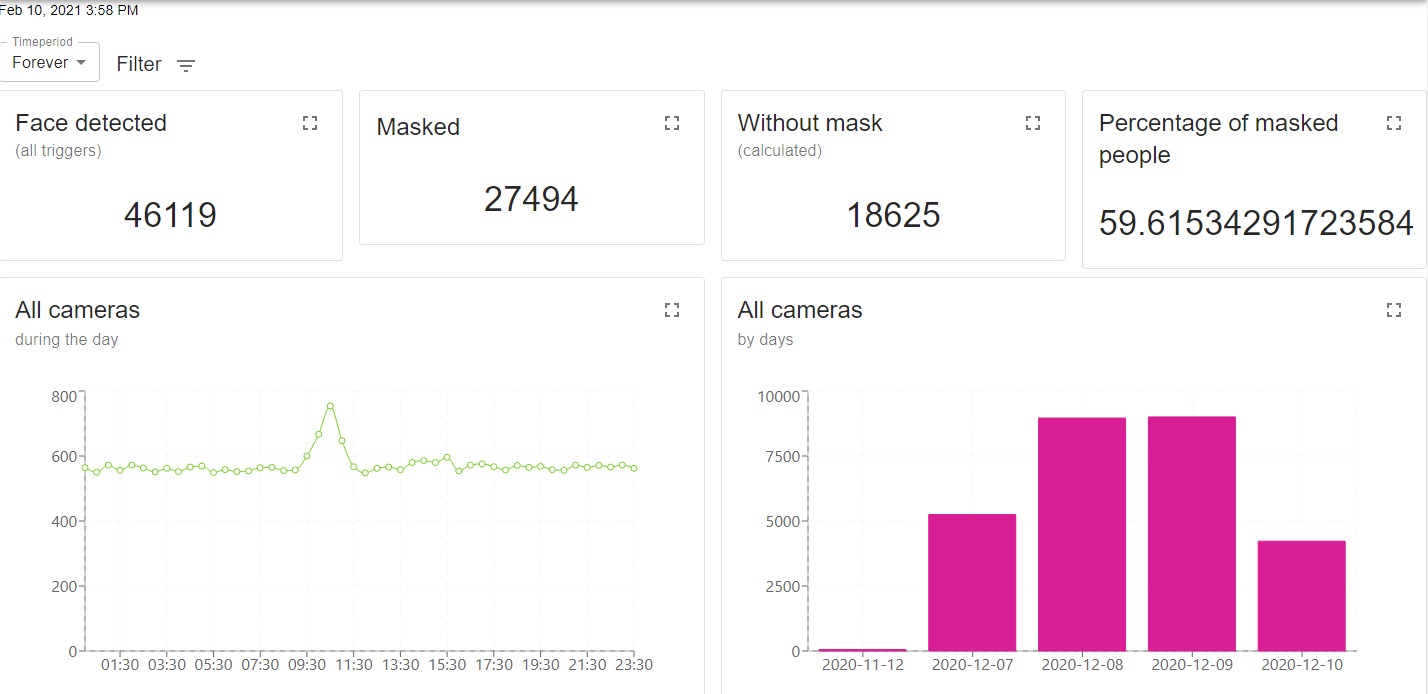Select the 2020-12-10 bar
1428x694 pixels.
click(1302, 596)
